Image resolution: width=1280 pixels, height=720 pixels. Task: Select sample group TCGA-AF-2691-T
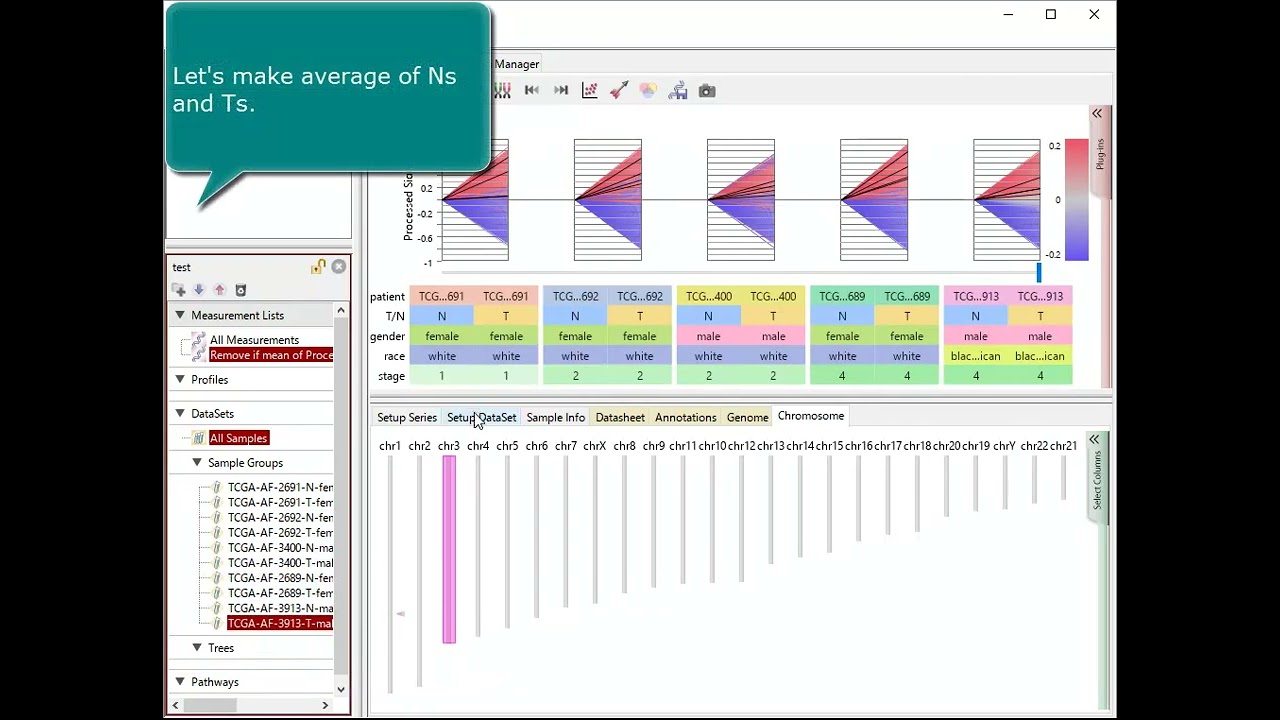tap(280, 502)
